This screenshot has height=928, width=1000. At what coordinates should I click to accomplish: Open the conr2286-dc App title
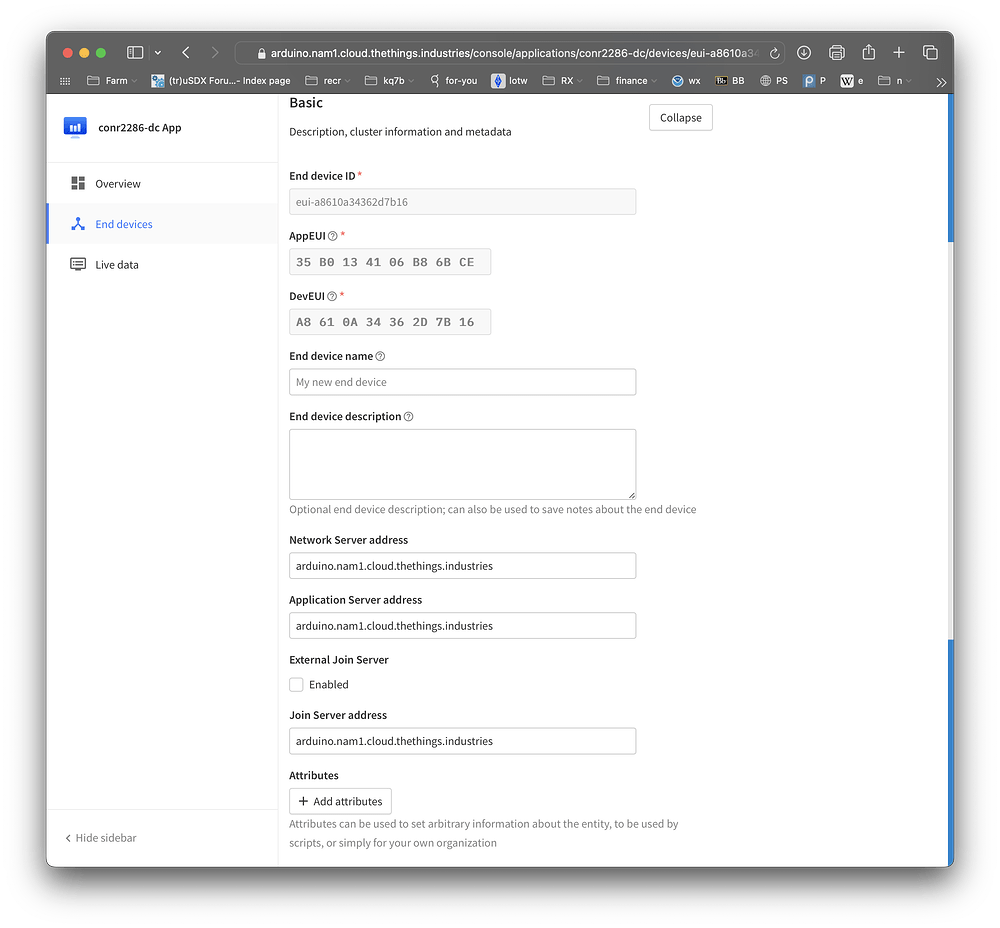(x=140, y=128)
